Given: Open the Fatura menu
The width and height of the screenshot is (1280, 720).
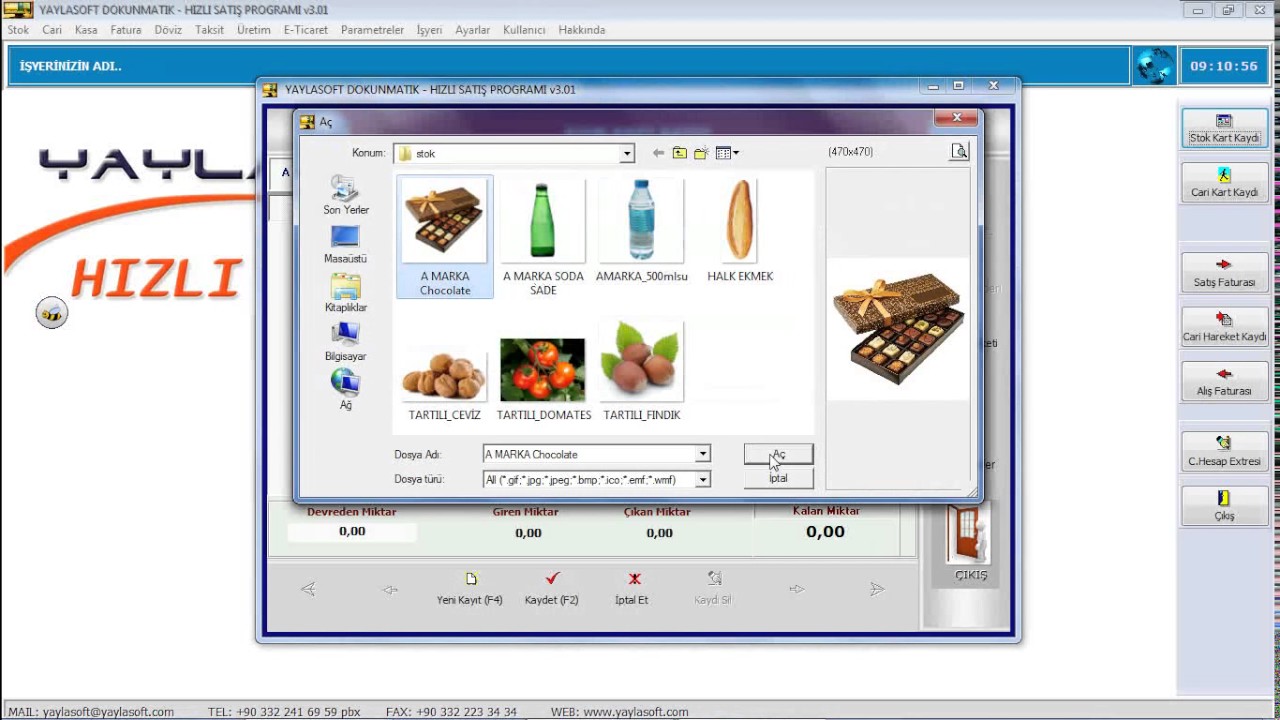Looking at the screenshot, I should (x=126, y=30).
